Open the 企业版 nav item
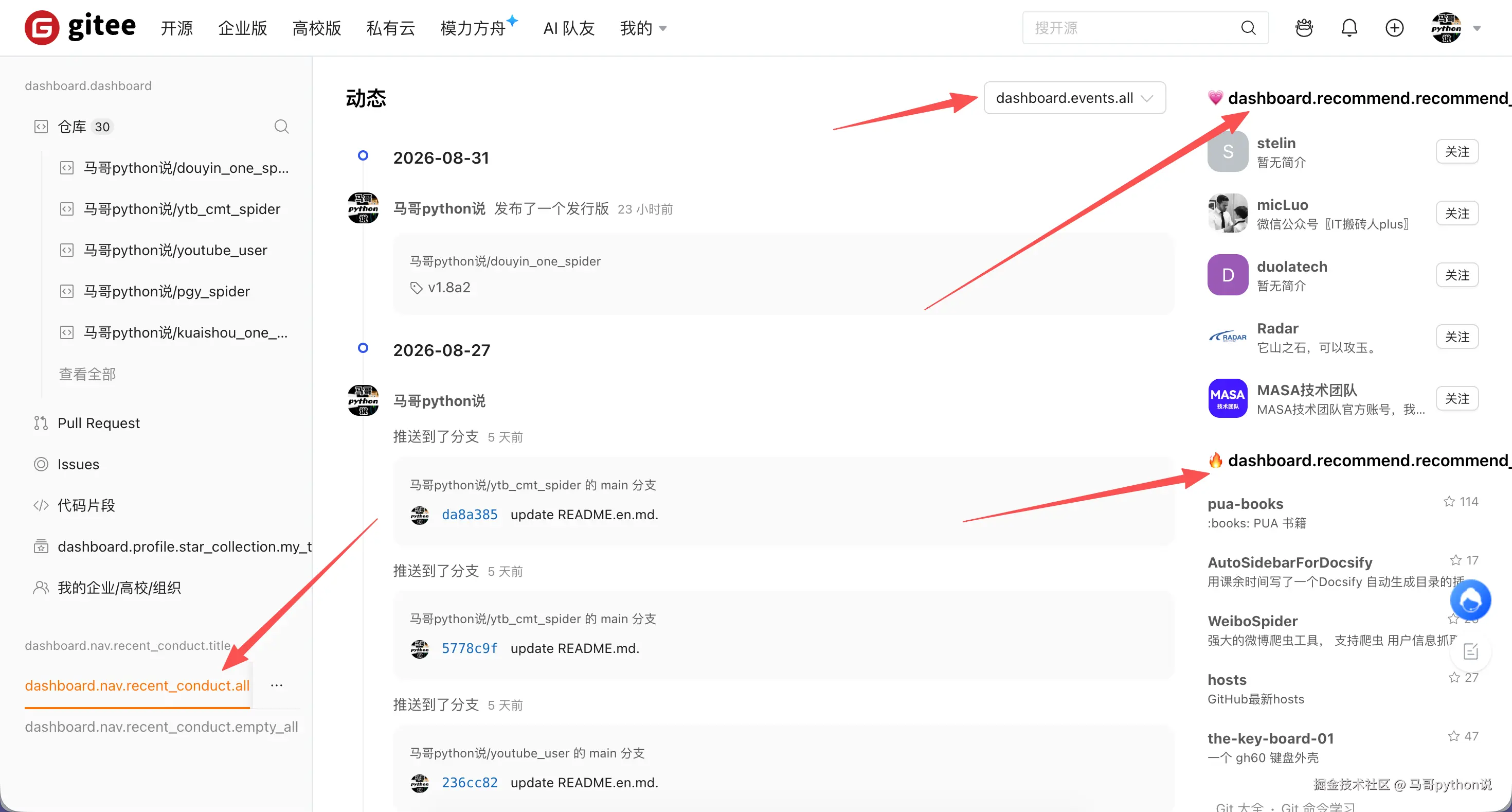 click(x=242, y=28)
